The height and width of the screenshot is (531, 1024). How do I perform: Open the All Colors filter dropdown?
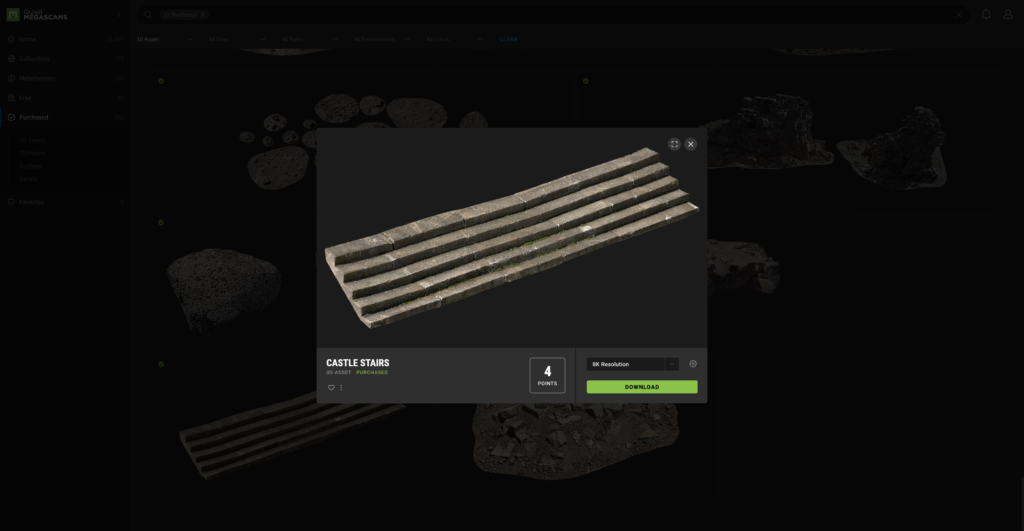click(x=454, y=39)
